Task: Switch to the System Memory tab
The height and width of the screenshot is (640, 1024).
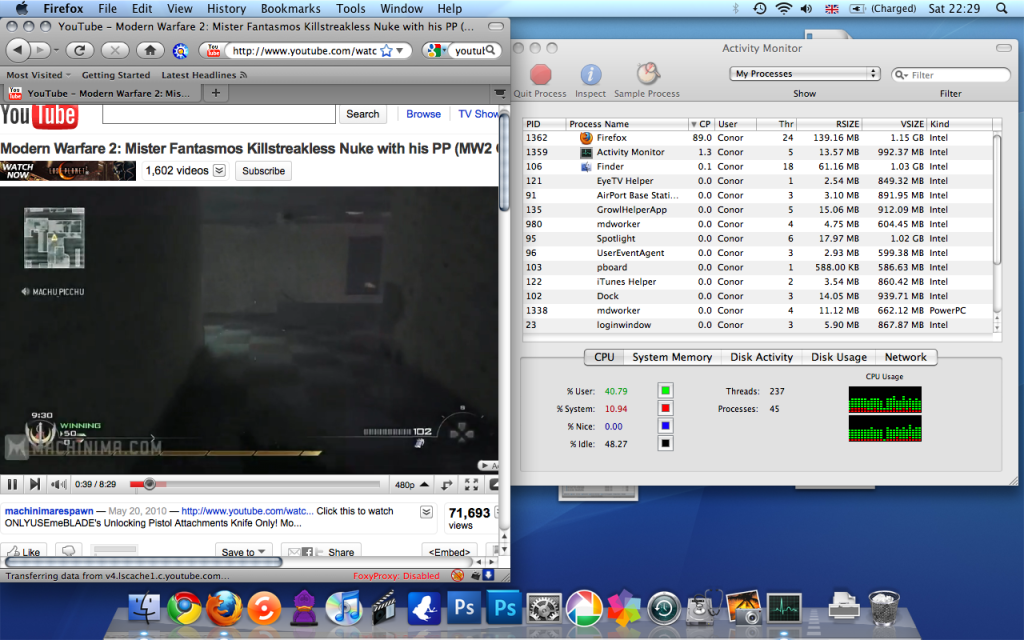Action: pos(672,357)
